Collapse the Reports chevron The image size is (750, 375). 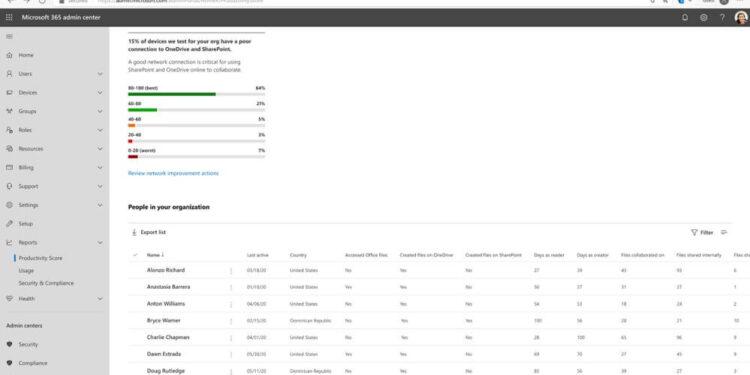point(100,243)
